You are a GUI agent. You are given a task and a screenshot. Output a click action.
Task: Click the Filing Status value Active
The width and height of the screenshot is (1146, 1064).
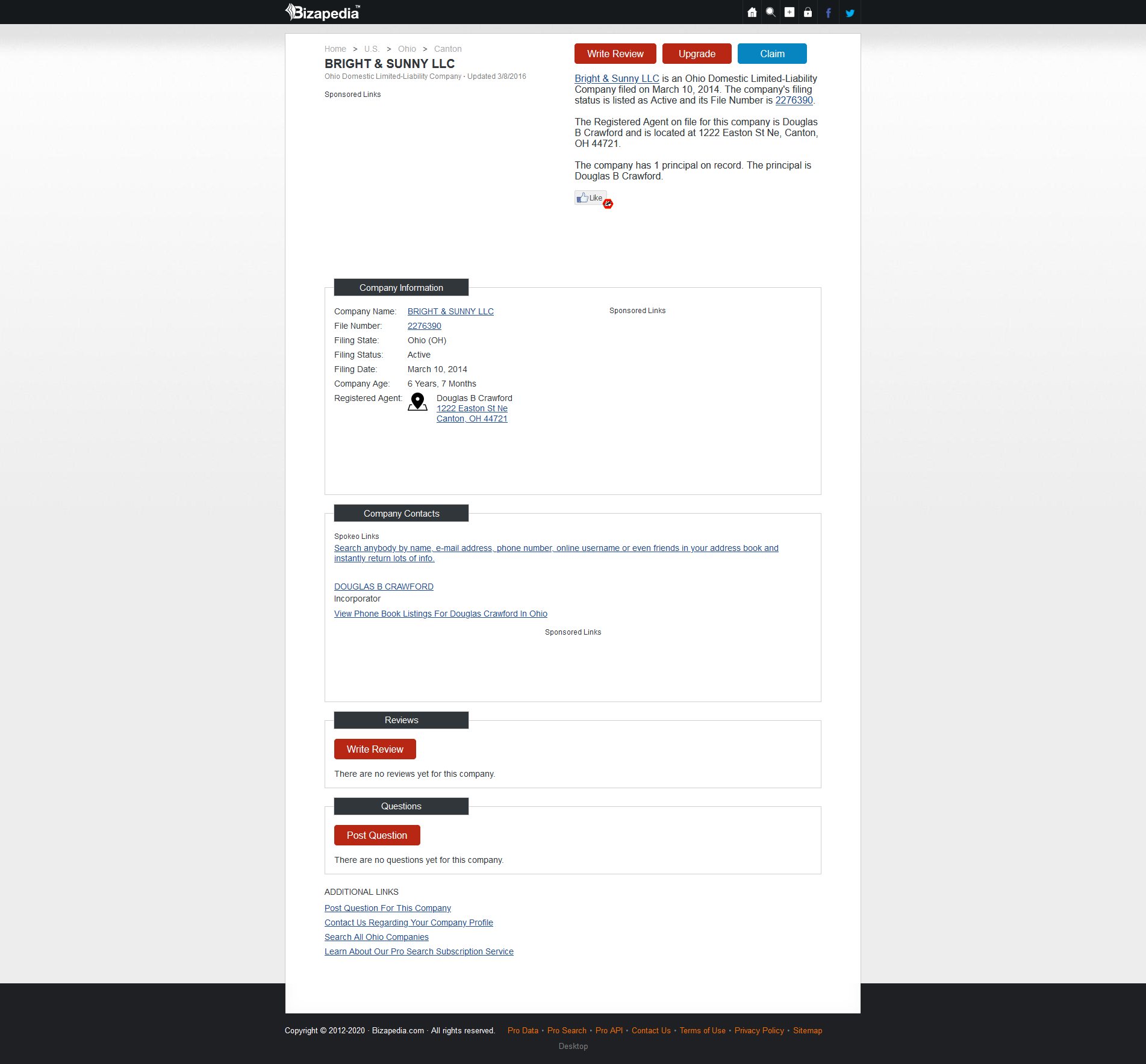click(419, 355)
